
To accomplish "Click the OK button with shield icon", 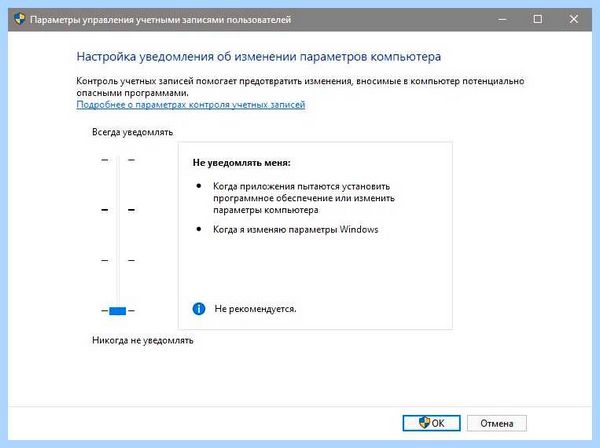I will [x=431, y=423].
